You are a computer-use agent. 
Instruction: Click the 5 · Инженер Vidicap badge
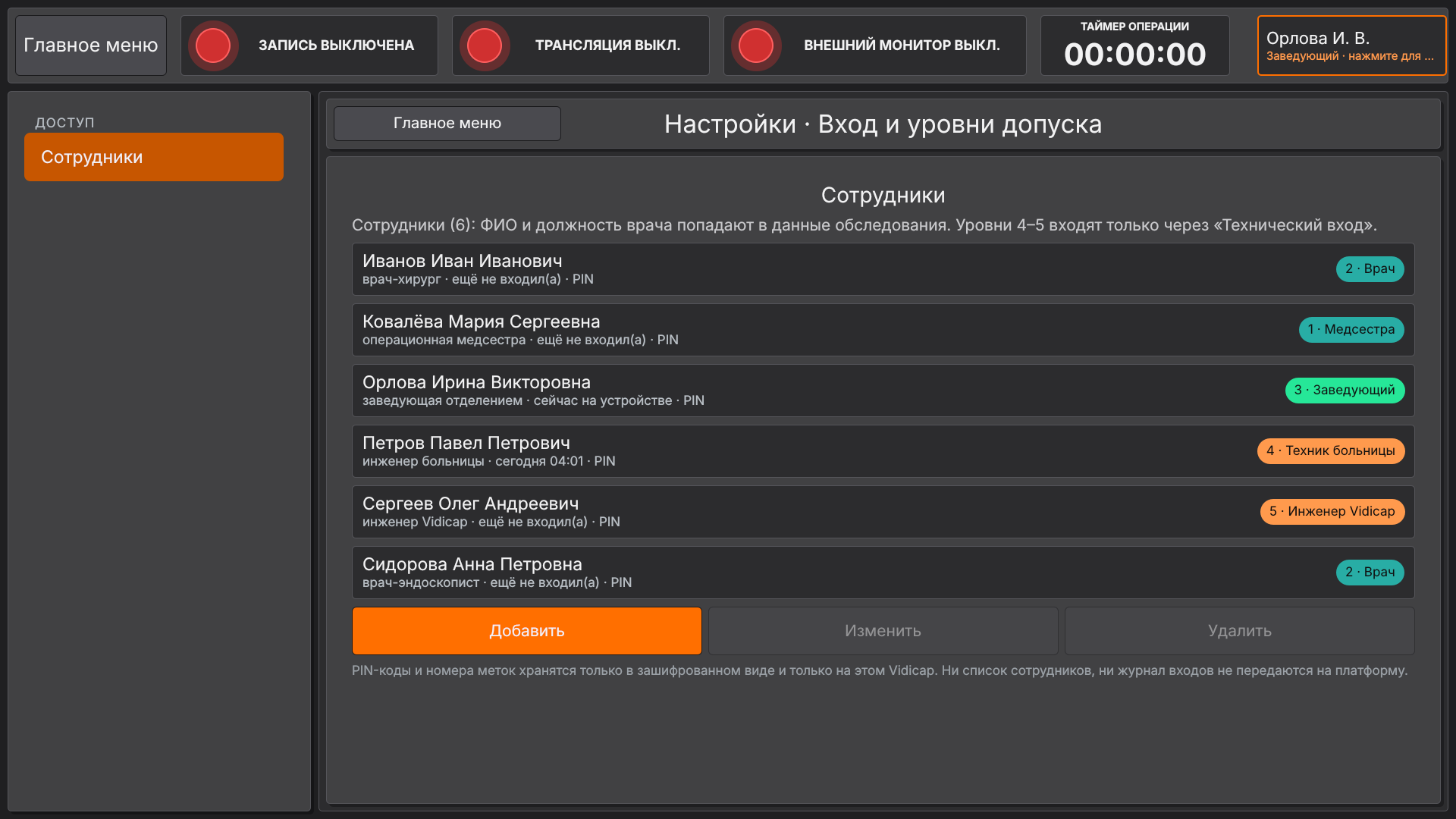(x=1332, y=512)
